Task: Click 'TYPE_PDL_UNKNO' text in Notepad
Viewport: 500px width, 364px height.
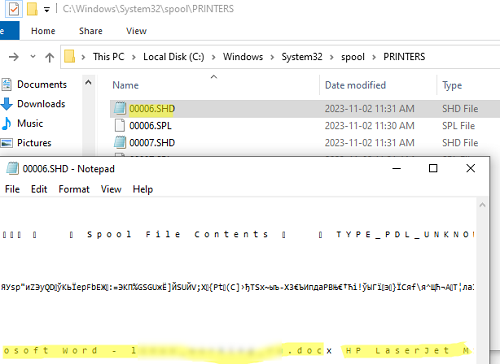Action: pyautogui.click(x=405, y=234)
